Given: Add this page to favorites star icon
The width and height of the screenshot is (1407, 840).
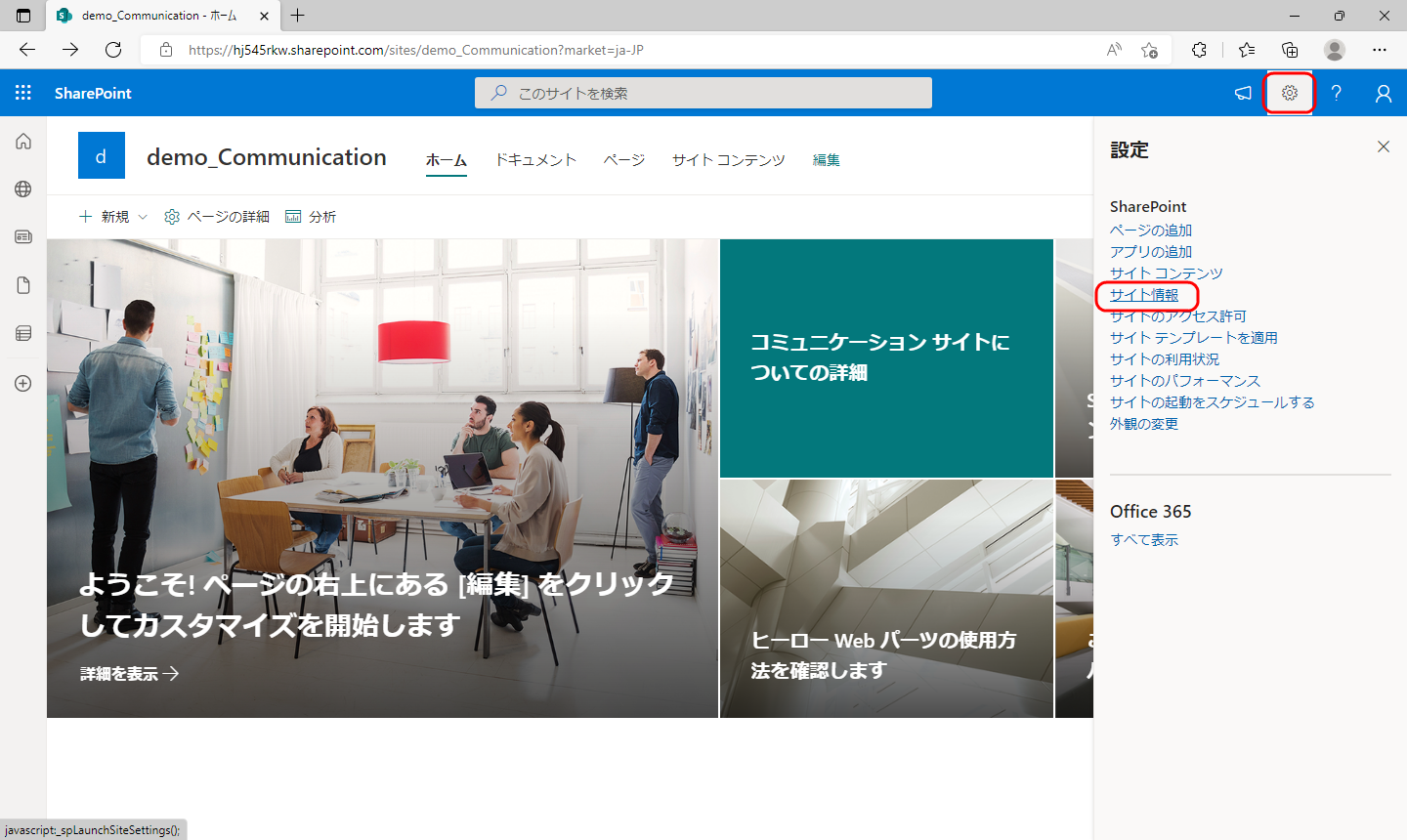Looking at the screenshot, I should pyautogui.click(x=1149, y=50).
